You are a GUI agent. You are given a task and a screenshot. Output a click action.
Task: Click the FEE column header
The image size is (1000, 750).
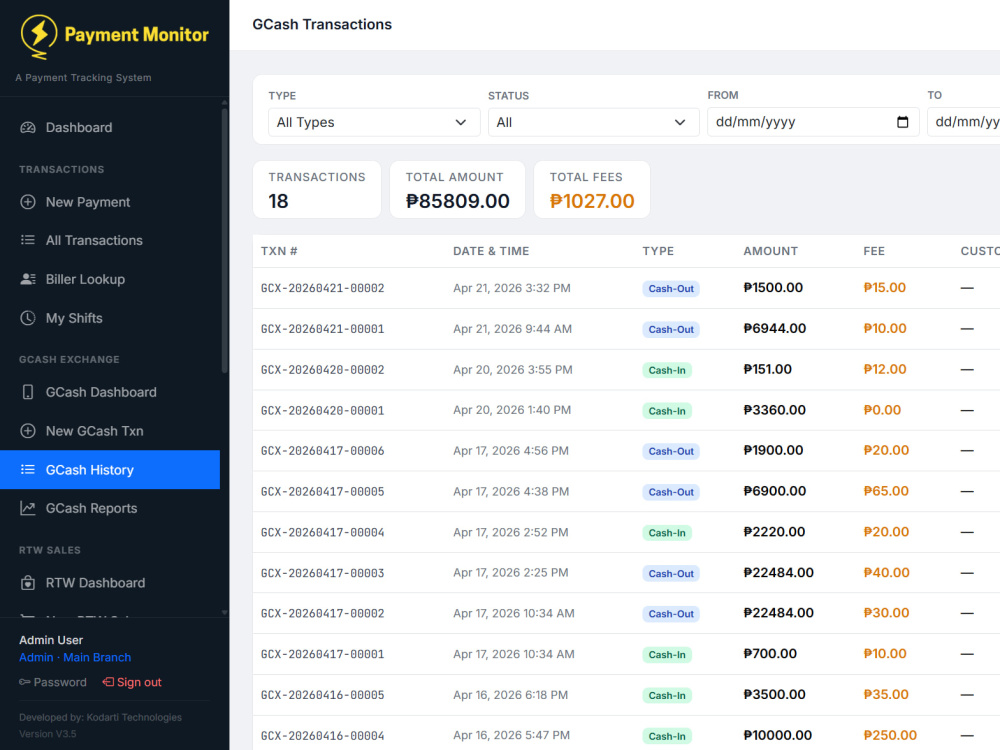pyautogui.click(x=874, y=251)
